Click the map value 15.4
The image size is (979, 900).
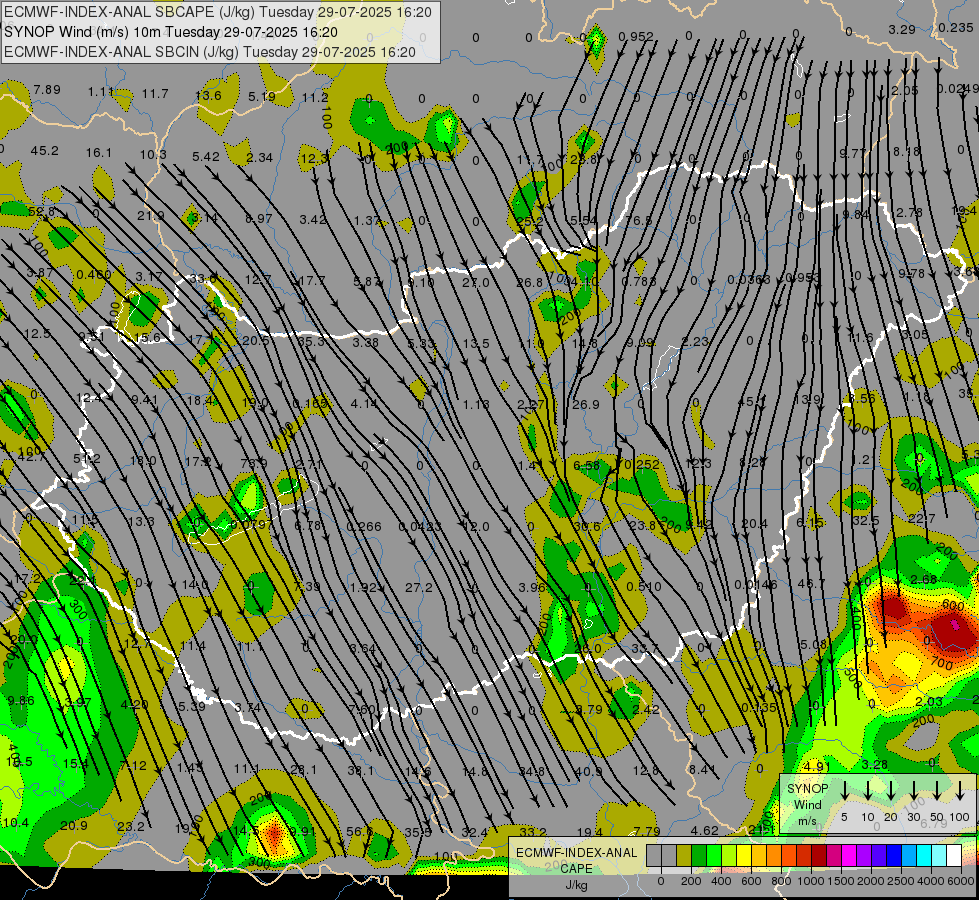click(76, 763)
